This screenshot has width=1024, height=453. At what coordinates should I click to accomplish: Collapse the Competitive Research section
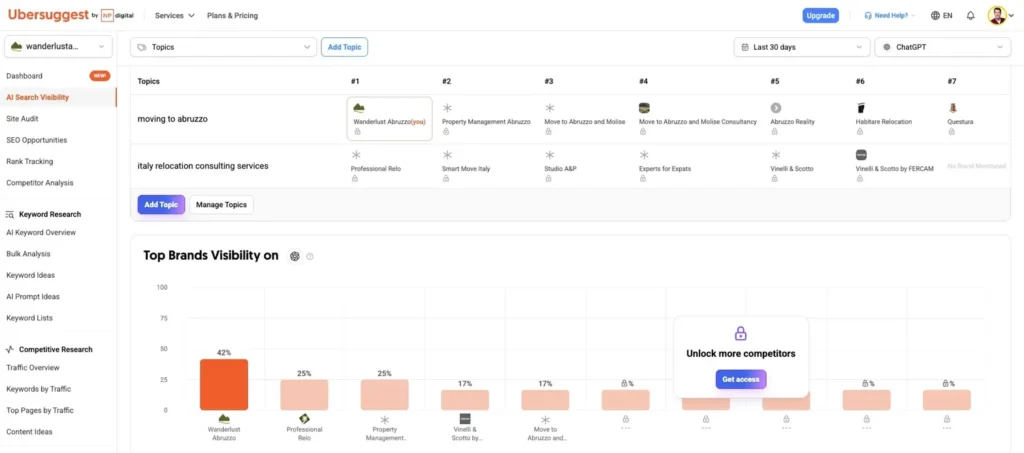49,349
